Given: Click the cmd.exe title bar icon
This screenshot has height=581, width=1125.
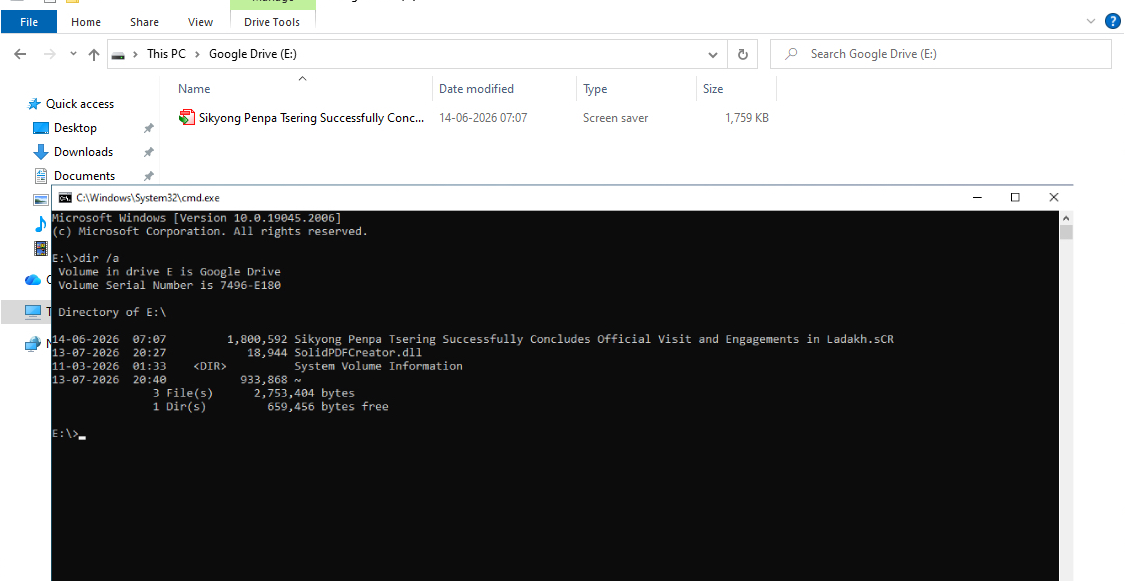Looking at the screenshot, I should [65, 198].
